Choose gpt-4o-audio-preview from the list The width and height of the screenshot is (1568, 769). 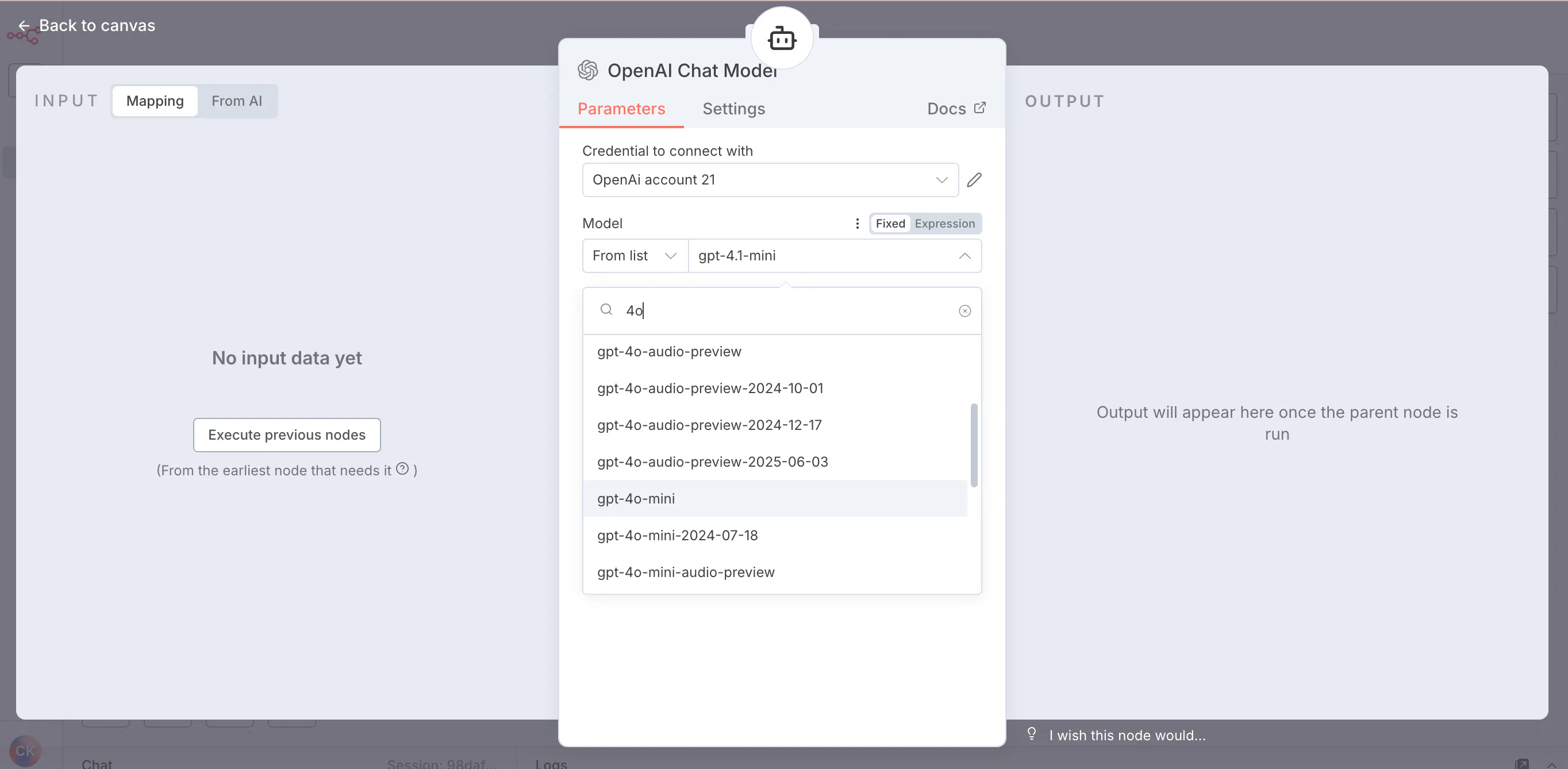click(775, 352)
